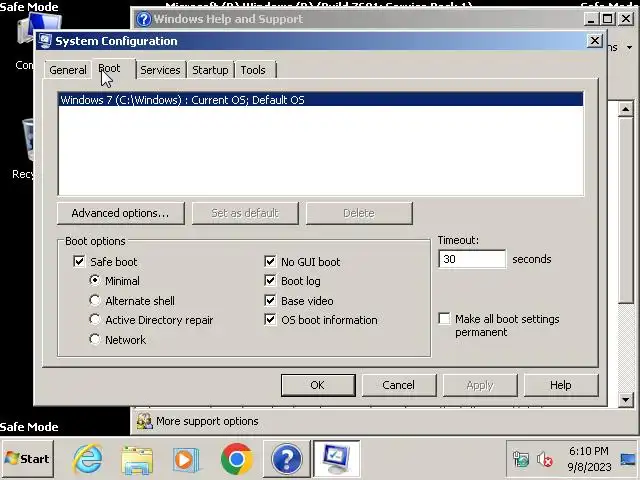Switch to Help and Support taskbar button

pos(286,459)
